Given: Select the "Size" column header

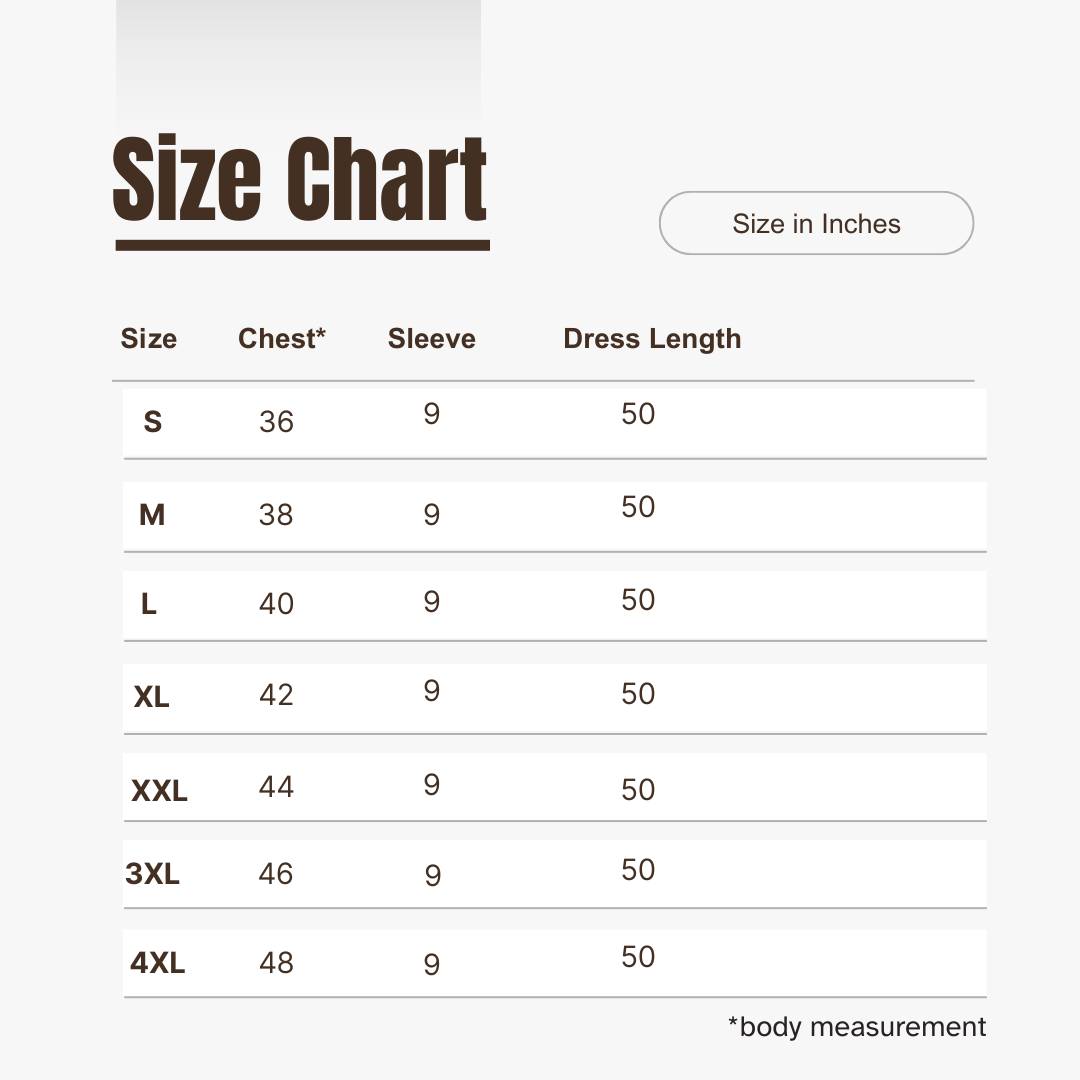Looking at the screenshot, I should coord(149,339).
